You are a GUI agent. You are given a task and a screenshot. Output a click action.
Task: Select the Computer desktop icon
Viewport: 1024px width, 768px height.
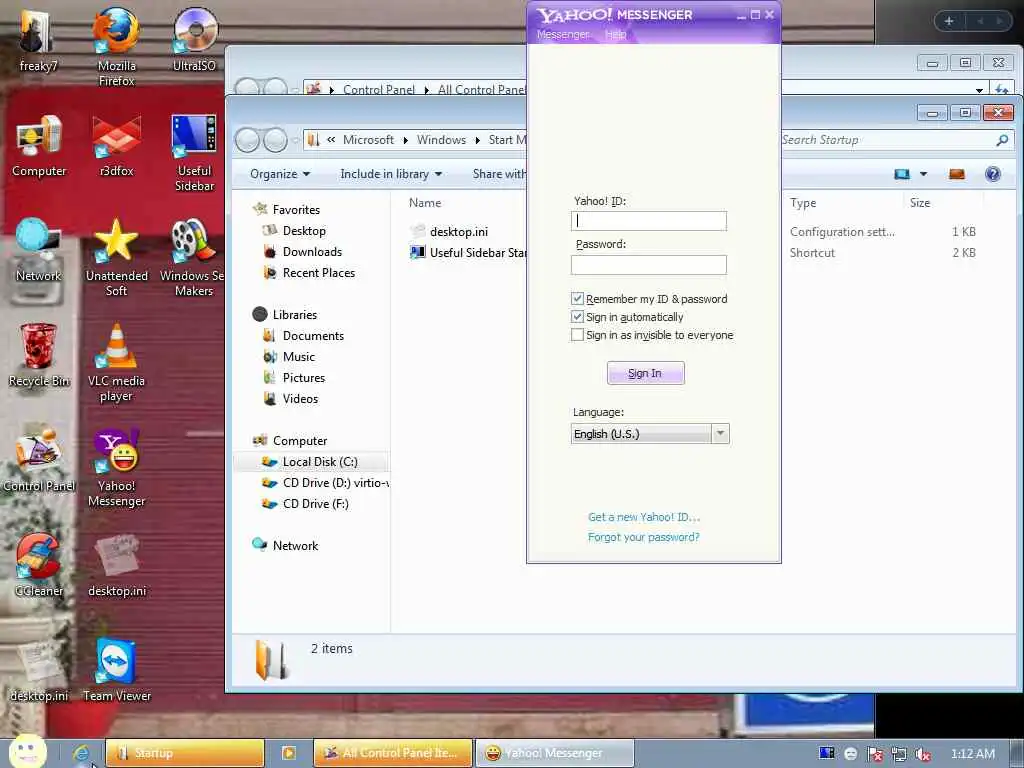[39, 145]
